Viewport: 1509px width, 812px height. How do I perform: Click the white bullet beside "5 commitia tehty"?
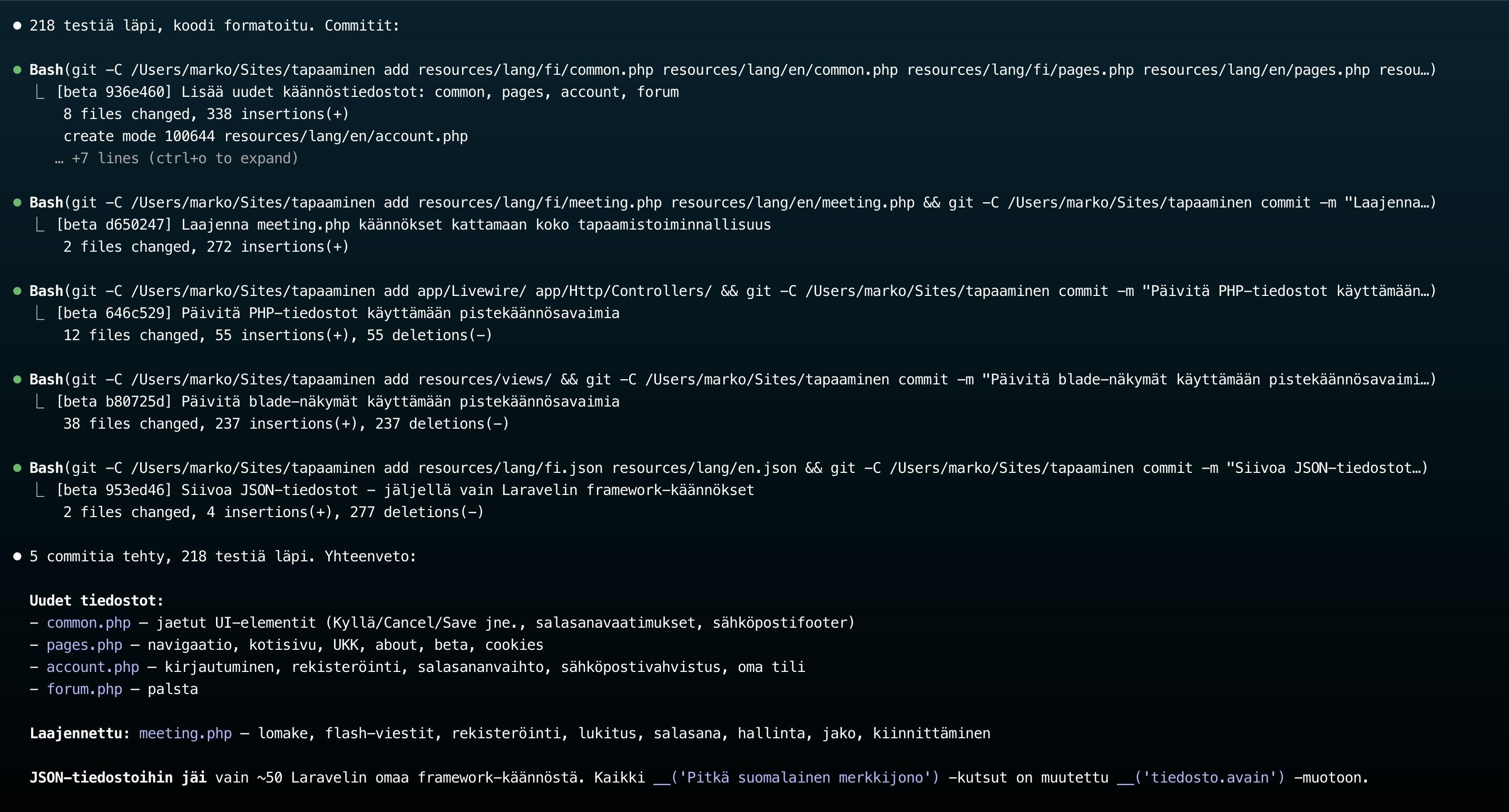click(x=17, y=557)
